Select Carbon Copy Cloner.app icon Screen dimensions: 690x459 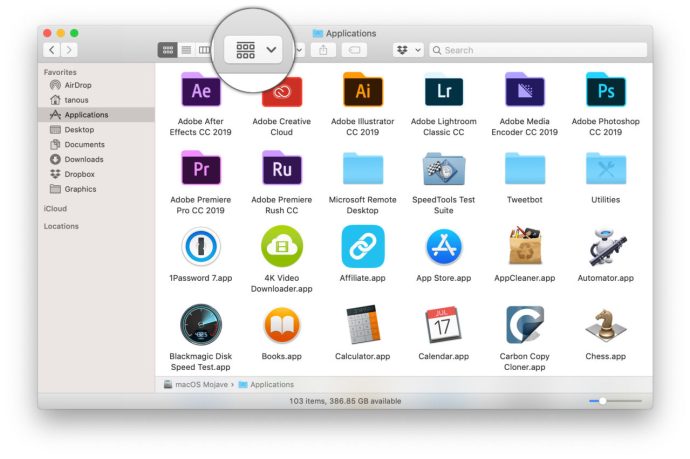point(525,325)
